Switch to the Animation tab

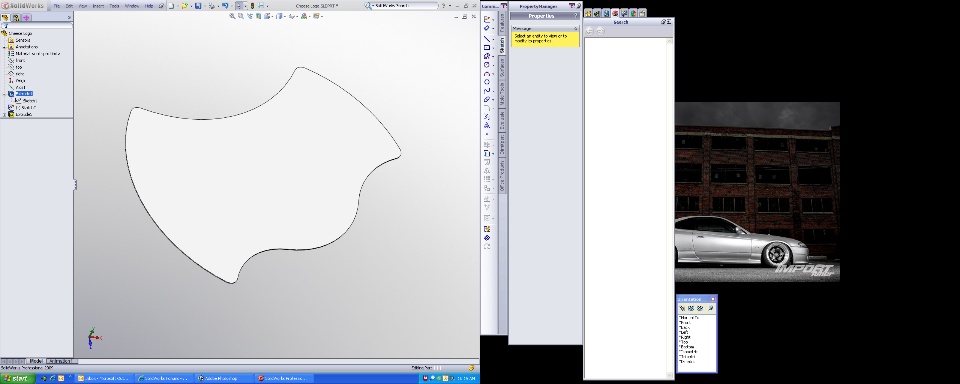click(x=60, y=361)
